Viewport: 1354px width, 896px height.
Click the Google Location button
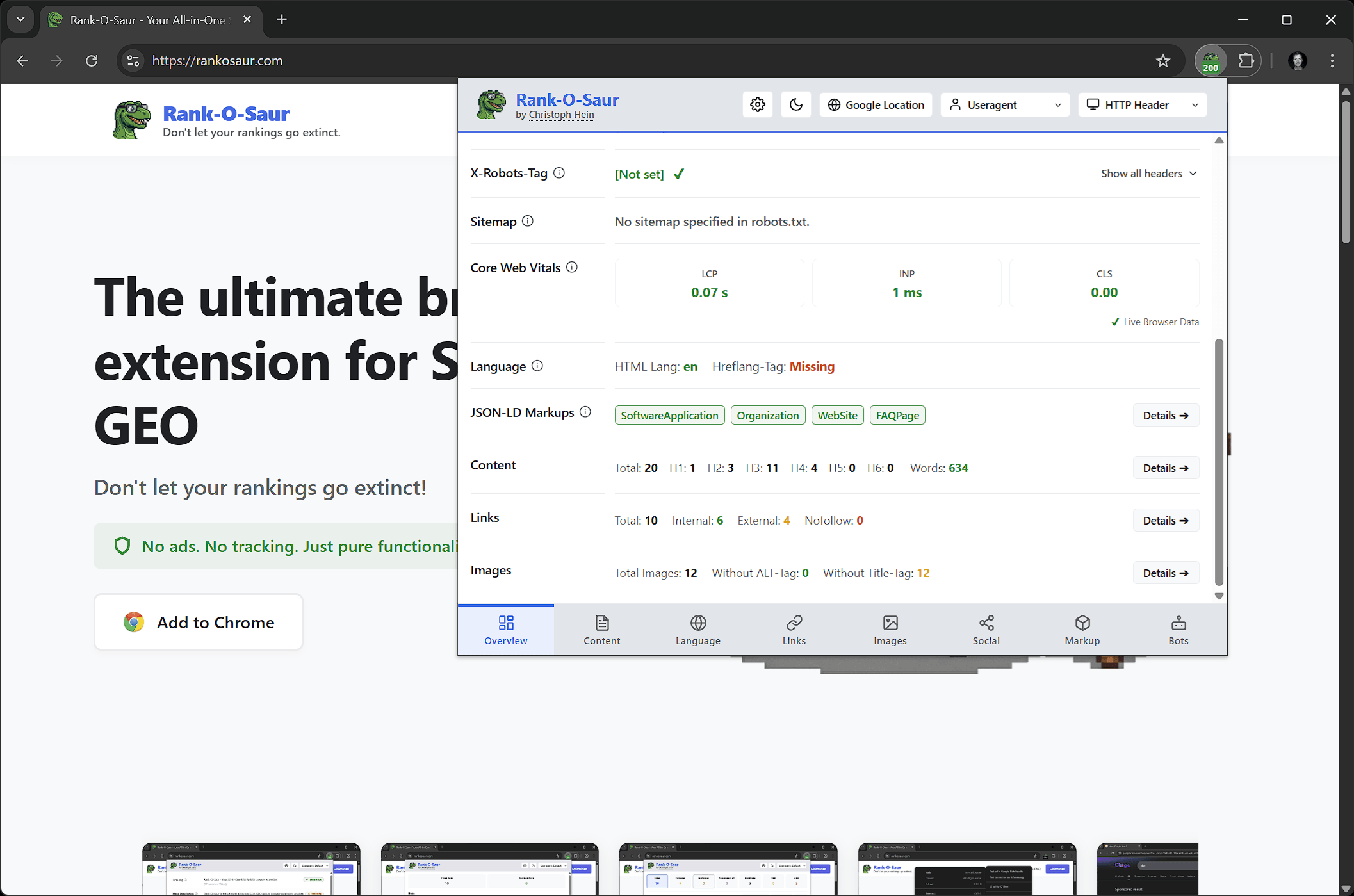876,104
